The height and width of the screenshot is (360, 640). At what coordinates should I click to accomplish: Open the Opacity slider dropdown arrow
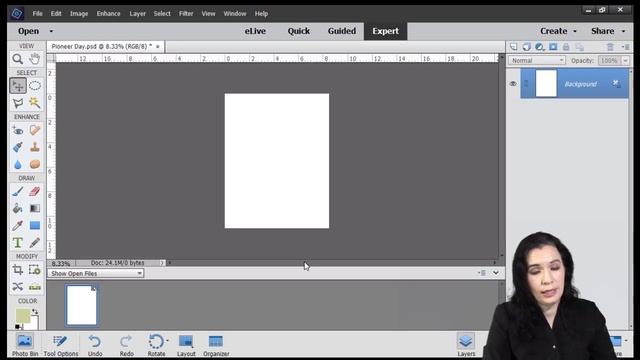[x=625, y=60]
